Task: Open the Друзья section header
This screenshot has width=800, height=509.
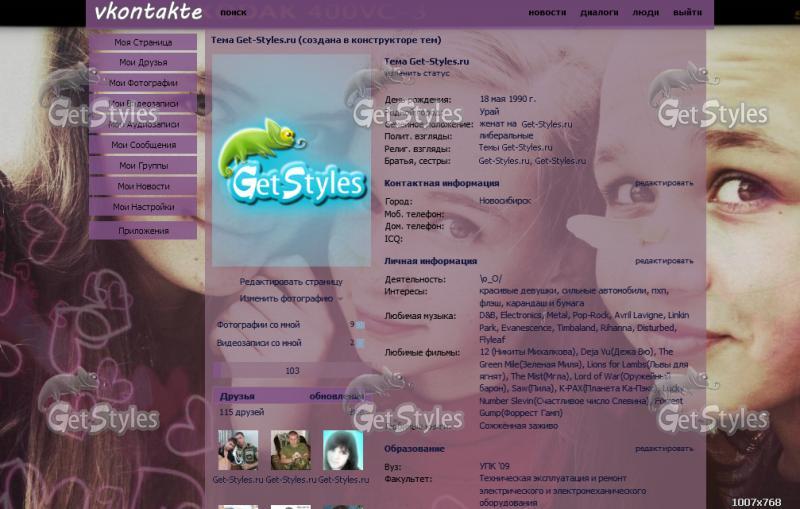Action: [x=237, y=396]
